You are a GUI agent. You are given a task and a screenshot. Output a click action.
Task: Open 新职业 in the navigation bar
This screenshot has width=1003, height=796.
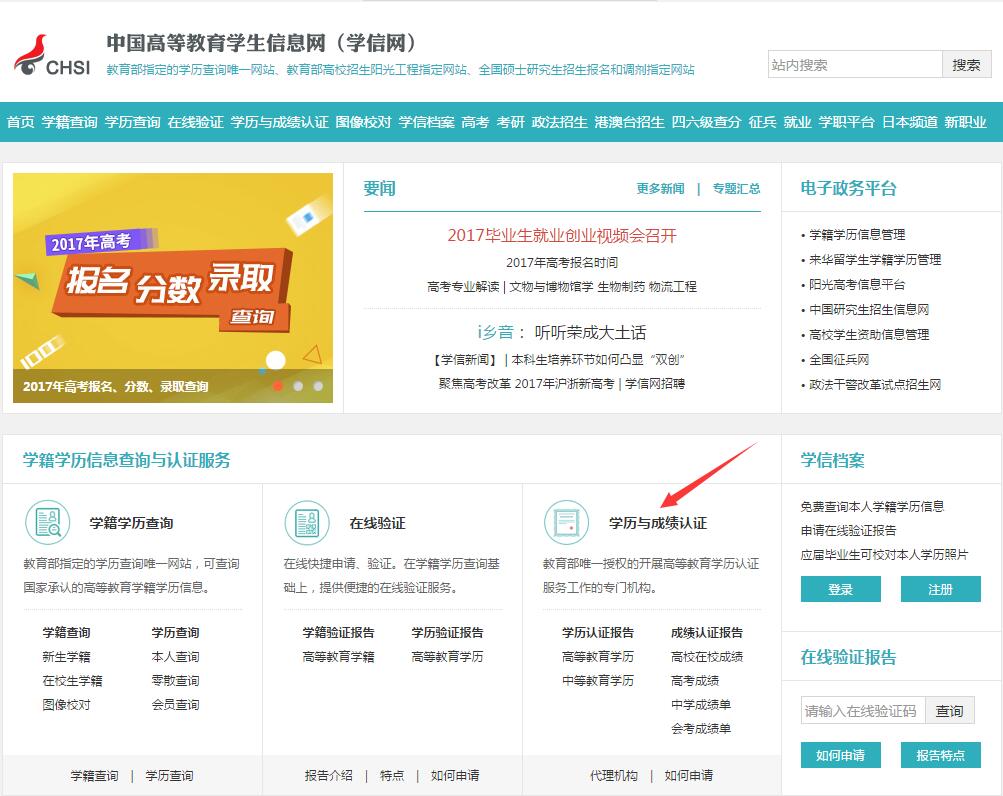[965, 122]
